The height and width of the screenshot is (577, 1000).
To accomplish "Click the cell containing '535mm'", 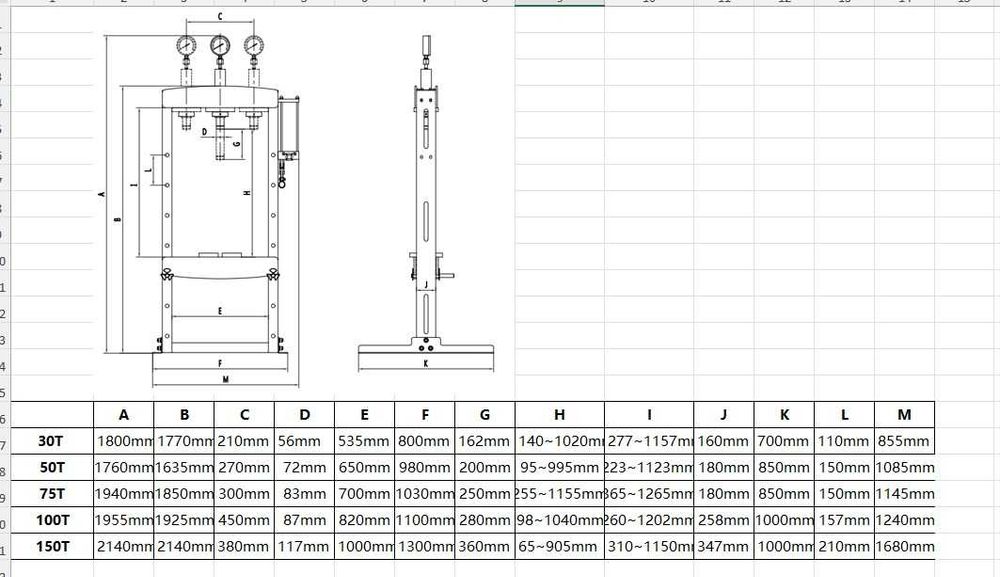I will (365, 441).
